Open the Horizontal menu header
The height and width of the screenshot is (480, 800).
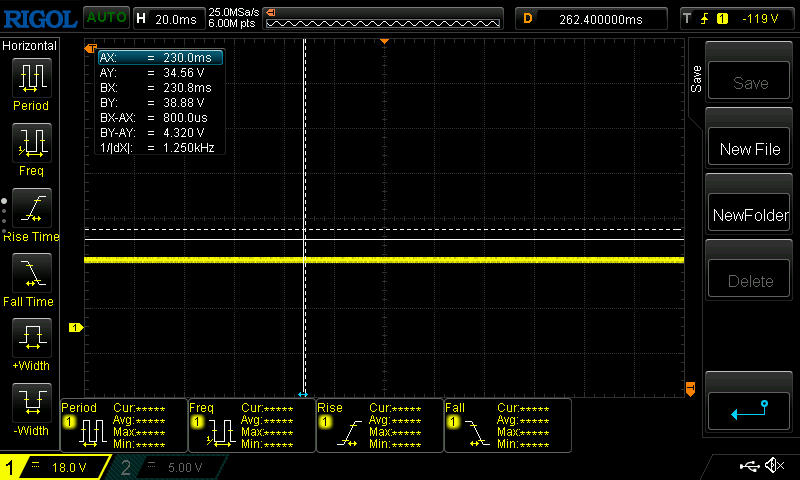tap(30, 46)
